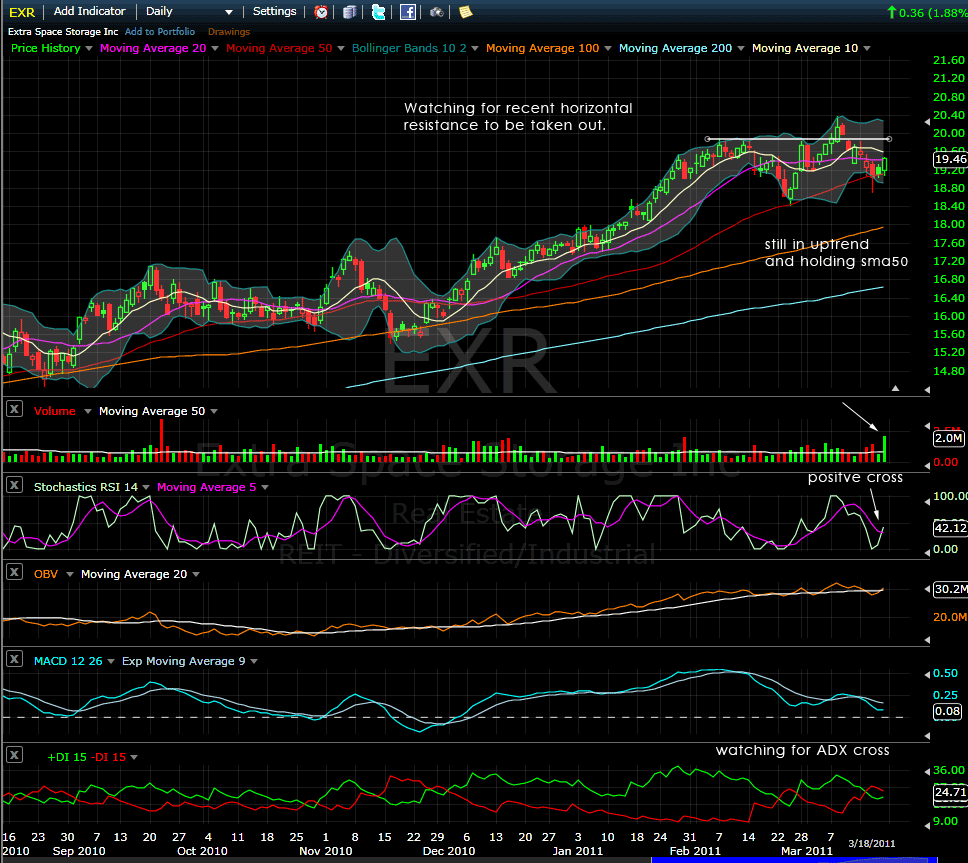Open the magenta Moving Average 20 dropdown arrow
Screen dimensions: 968x863
pos(215,48)
